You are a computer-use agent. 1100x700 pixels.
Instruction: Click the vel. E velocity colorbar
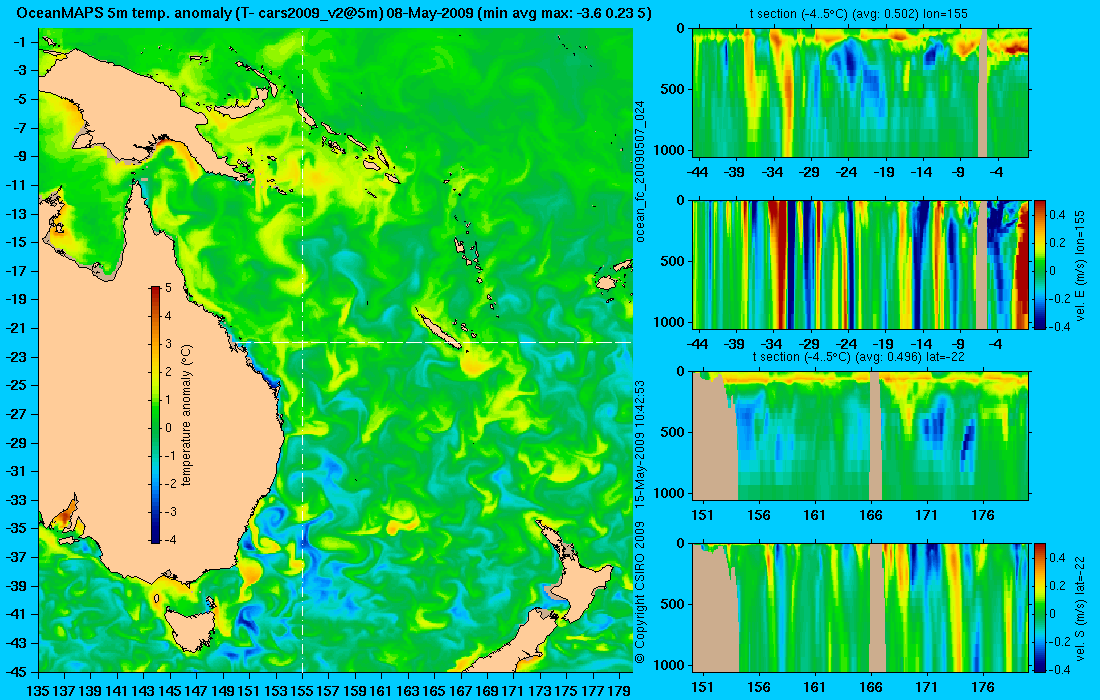point(1040,264)
